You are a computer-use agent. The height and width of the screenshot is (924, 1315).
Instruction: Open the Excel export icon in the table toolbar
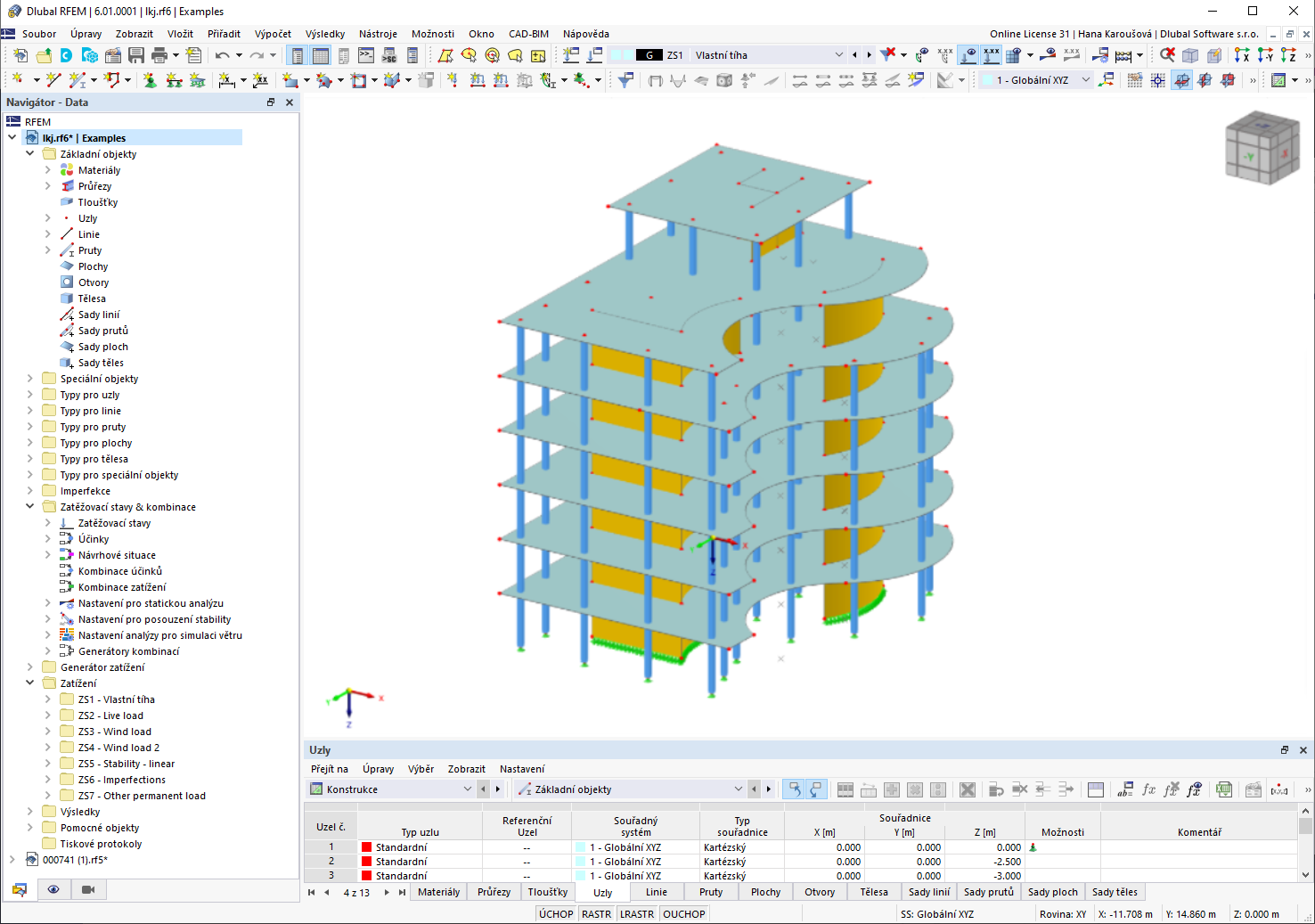[x=1224, y=789]
